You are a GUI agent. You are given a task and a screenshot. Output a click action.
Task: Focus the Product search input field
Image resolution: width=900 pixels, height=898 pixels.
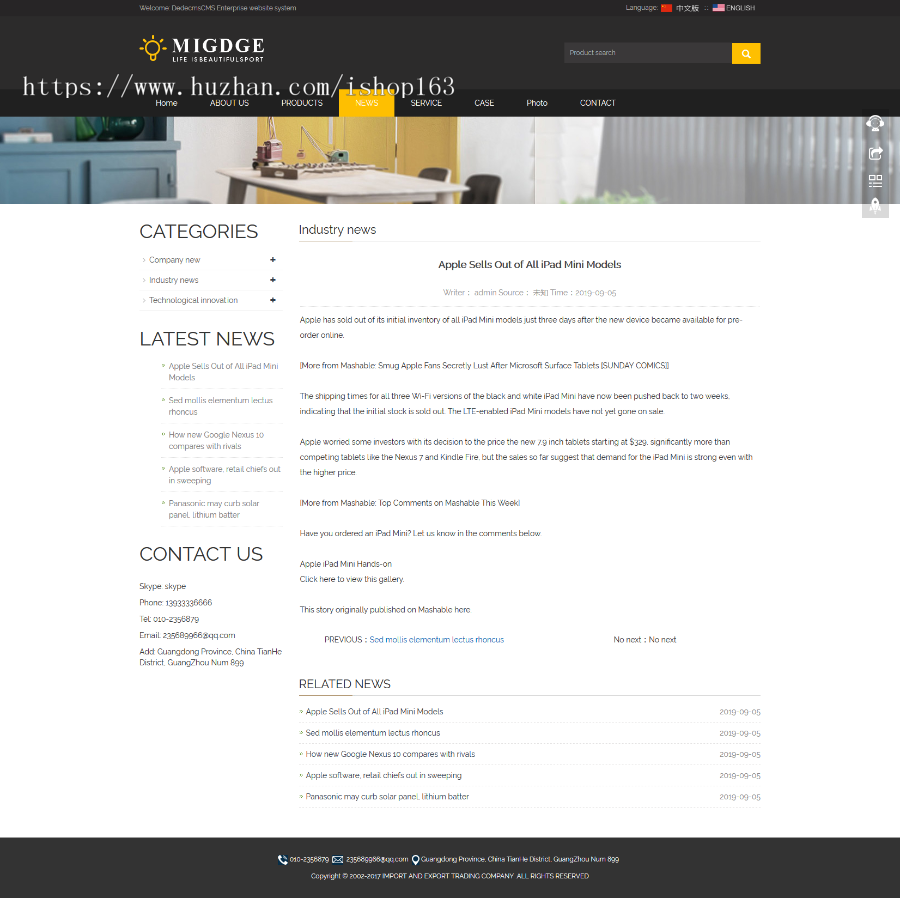[647, 53]
